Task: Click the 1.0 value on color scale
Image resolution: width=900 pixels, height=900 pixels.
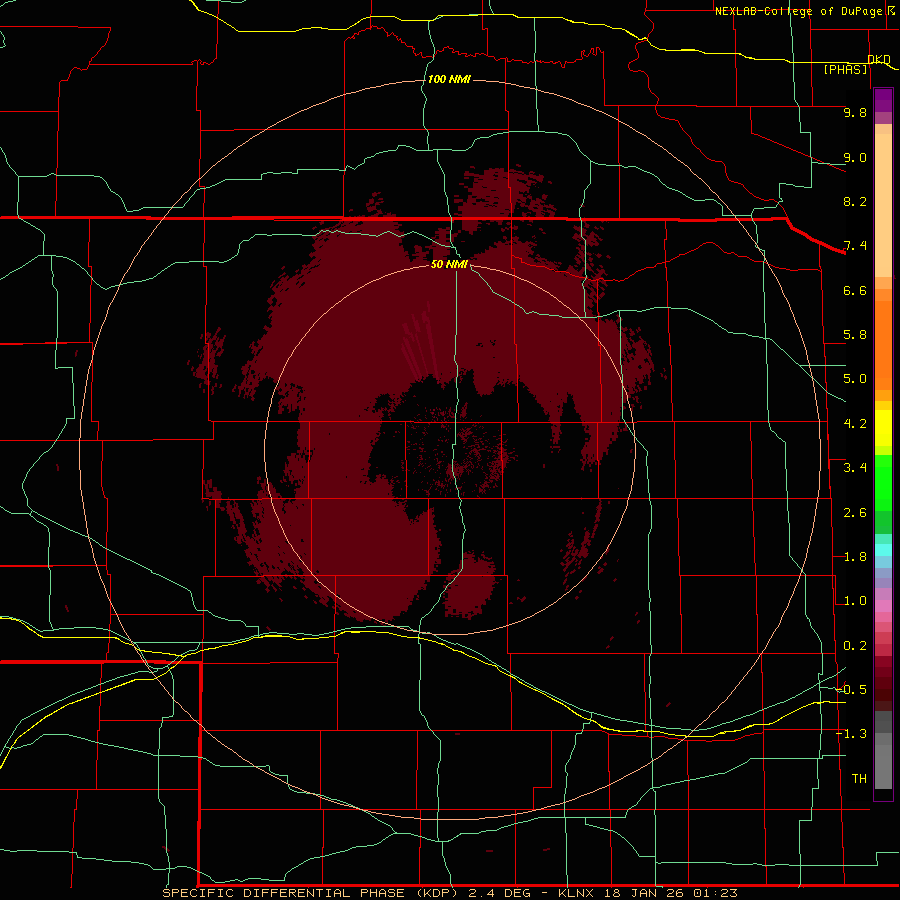Action: (x=855, y=601)
